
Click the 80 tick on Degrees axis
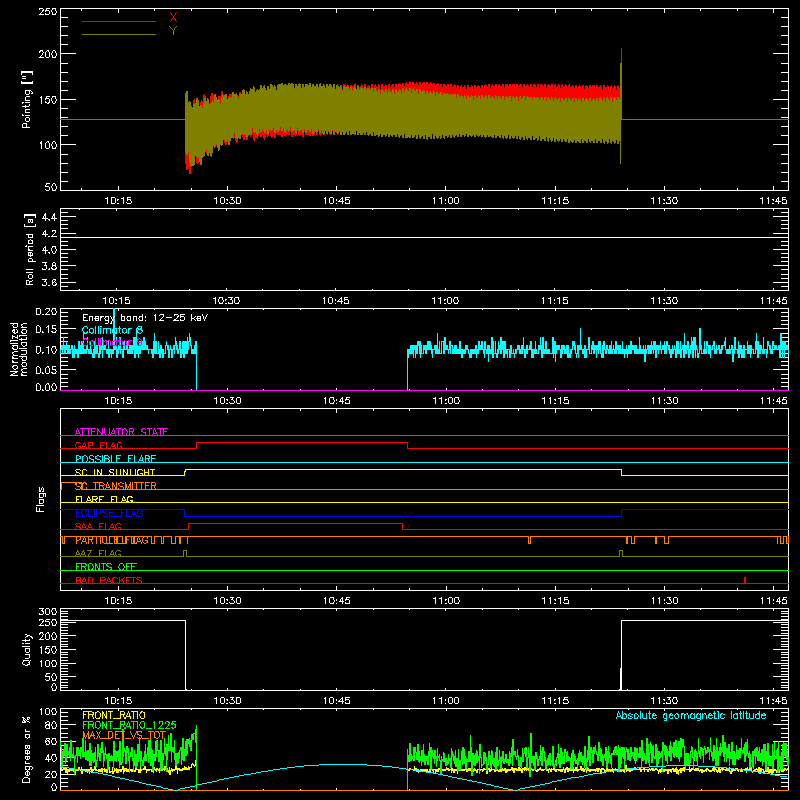pyautogui.click(x=51, y=725)
